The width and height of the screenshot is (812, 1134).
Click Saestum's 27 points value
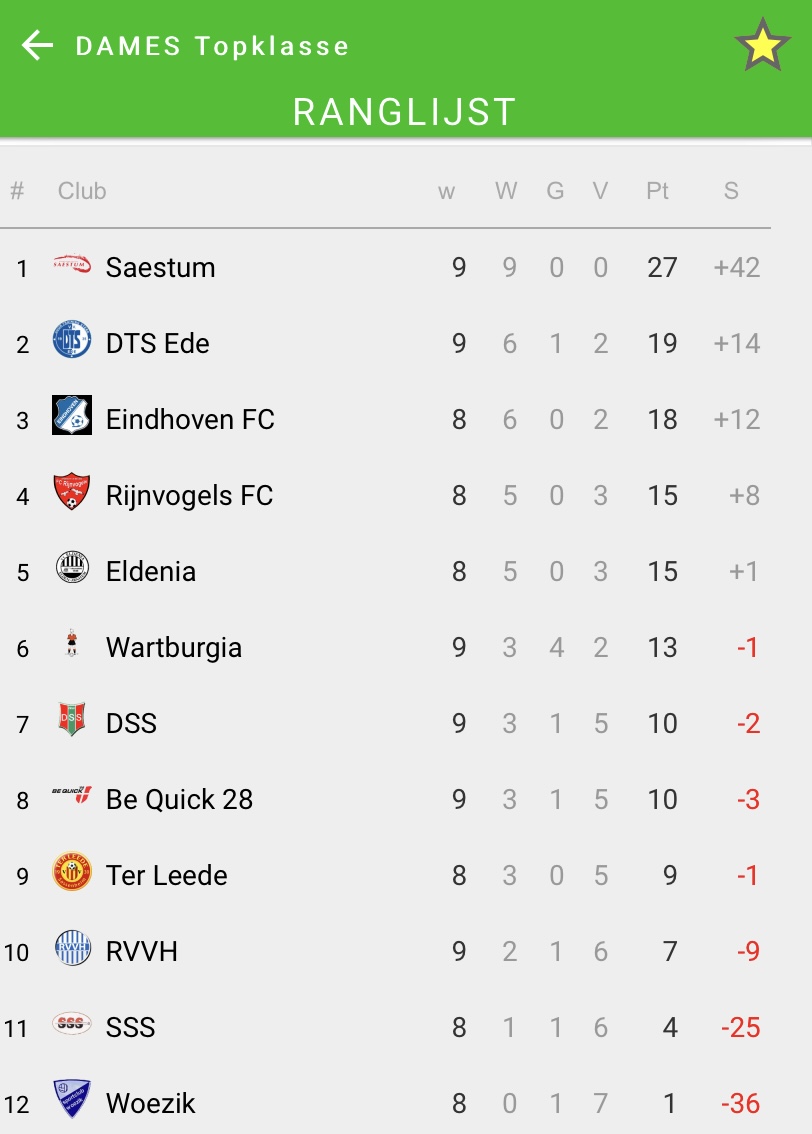[x=662, y=268]
